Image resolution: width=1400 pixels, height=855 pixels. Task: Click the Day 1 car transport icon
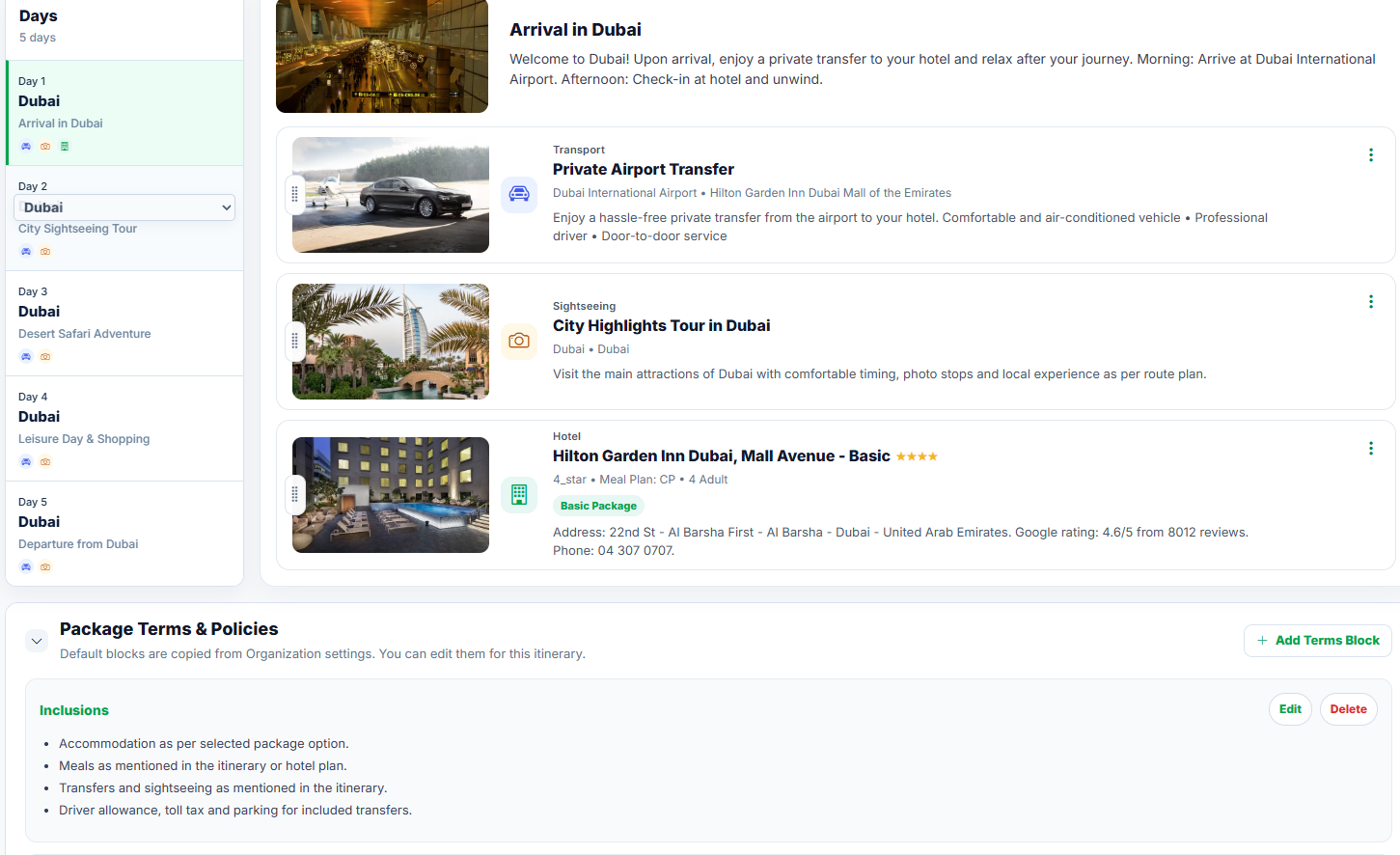click(x=26, y=147)
